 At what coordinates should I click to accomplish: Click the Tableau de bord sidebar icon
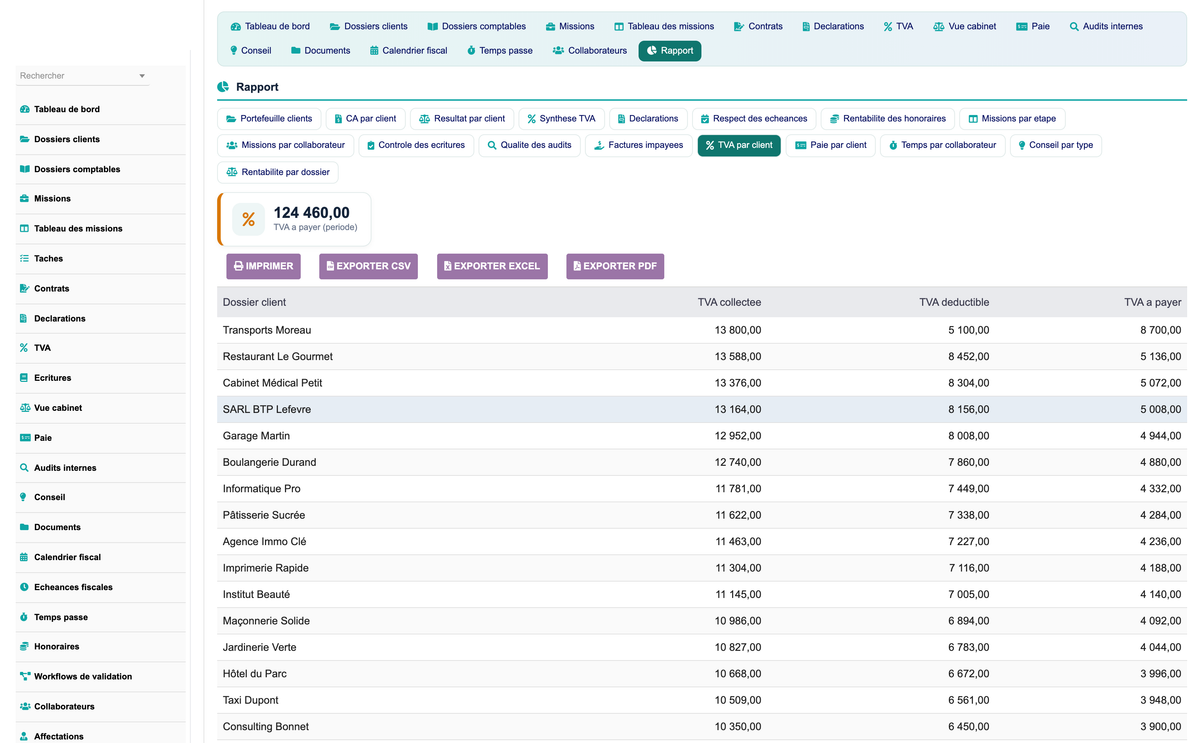[24, 109]
